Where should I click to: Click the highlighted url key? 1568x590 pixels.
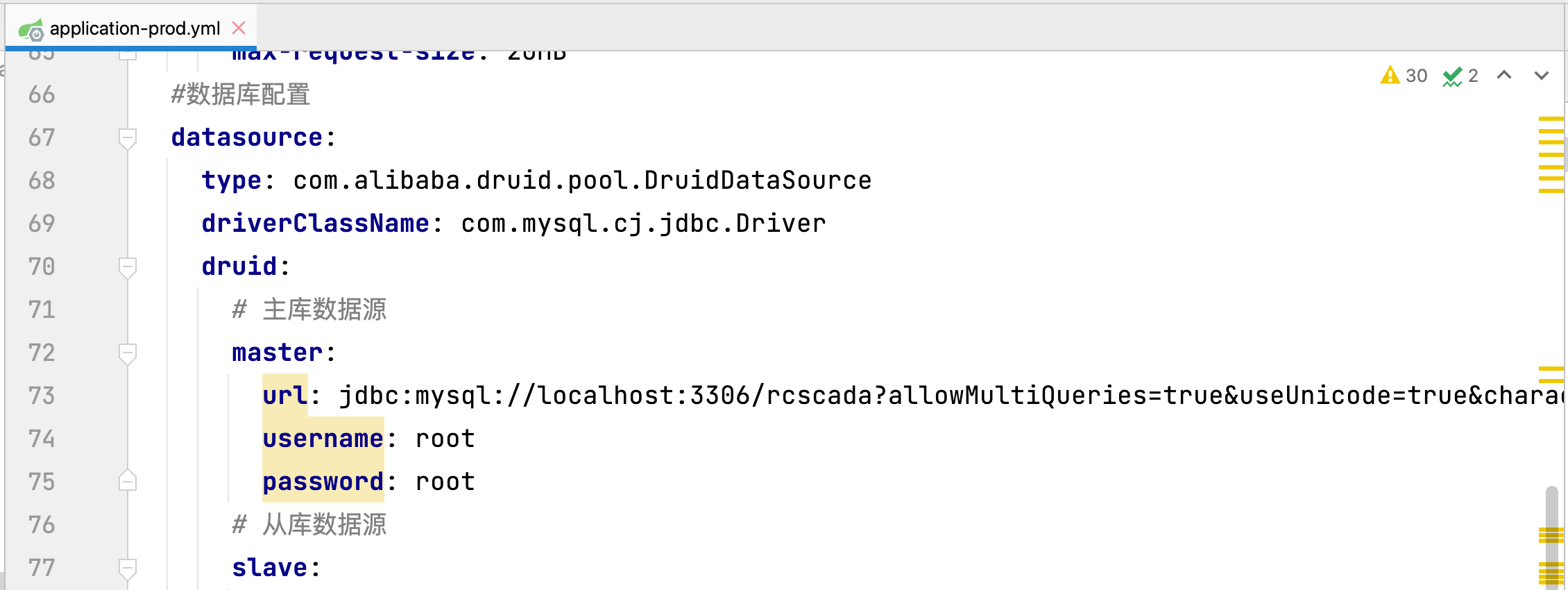[x=284, y=396]
